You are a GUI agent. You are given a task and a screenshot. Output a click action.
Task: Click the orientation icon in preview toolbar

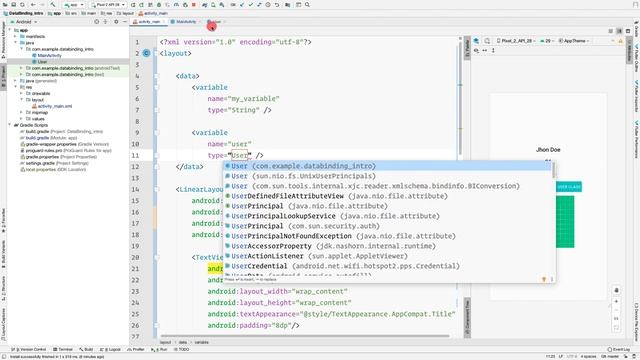[487, 41]
